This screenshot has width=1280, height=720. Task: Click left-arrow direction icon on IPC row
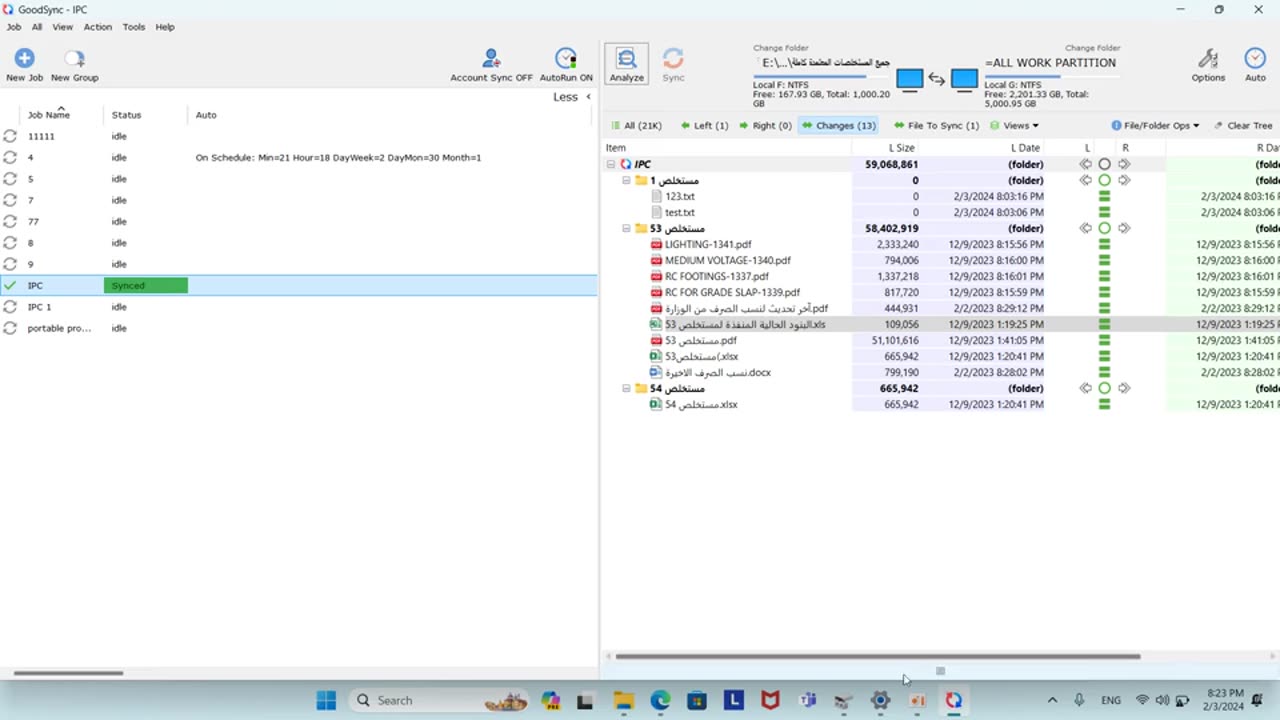(x=1086, y=164)
